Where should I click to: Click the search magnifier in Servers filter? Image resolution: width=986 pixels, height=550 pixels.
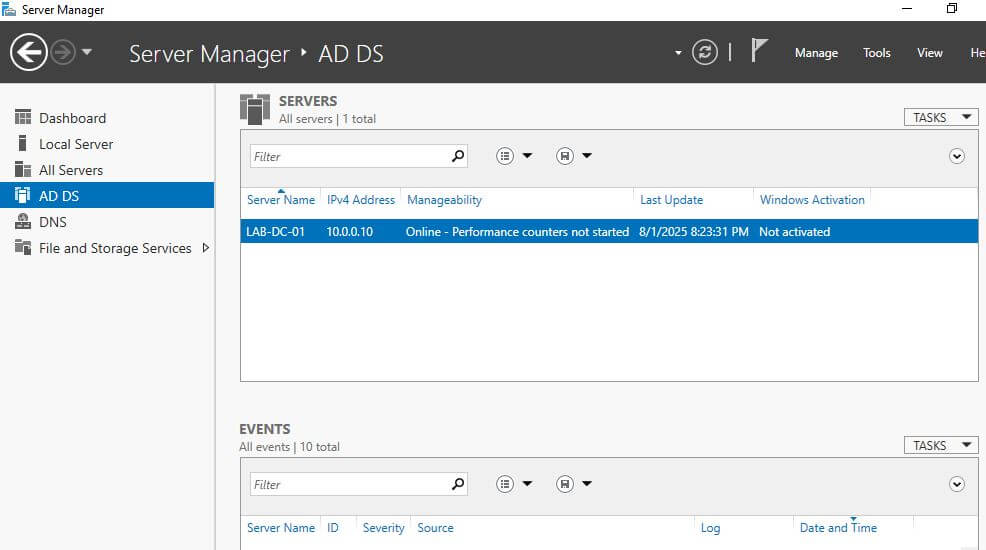[458, 156]
